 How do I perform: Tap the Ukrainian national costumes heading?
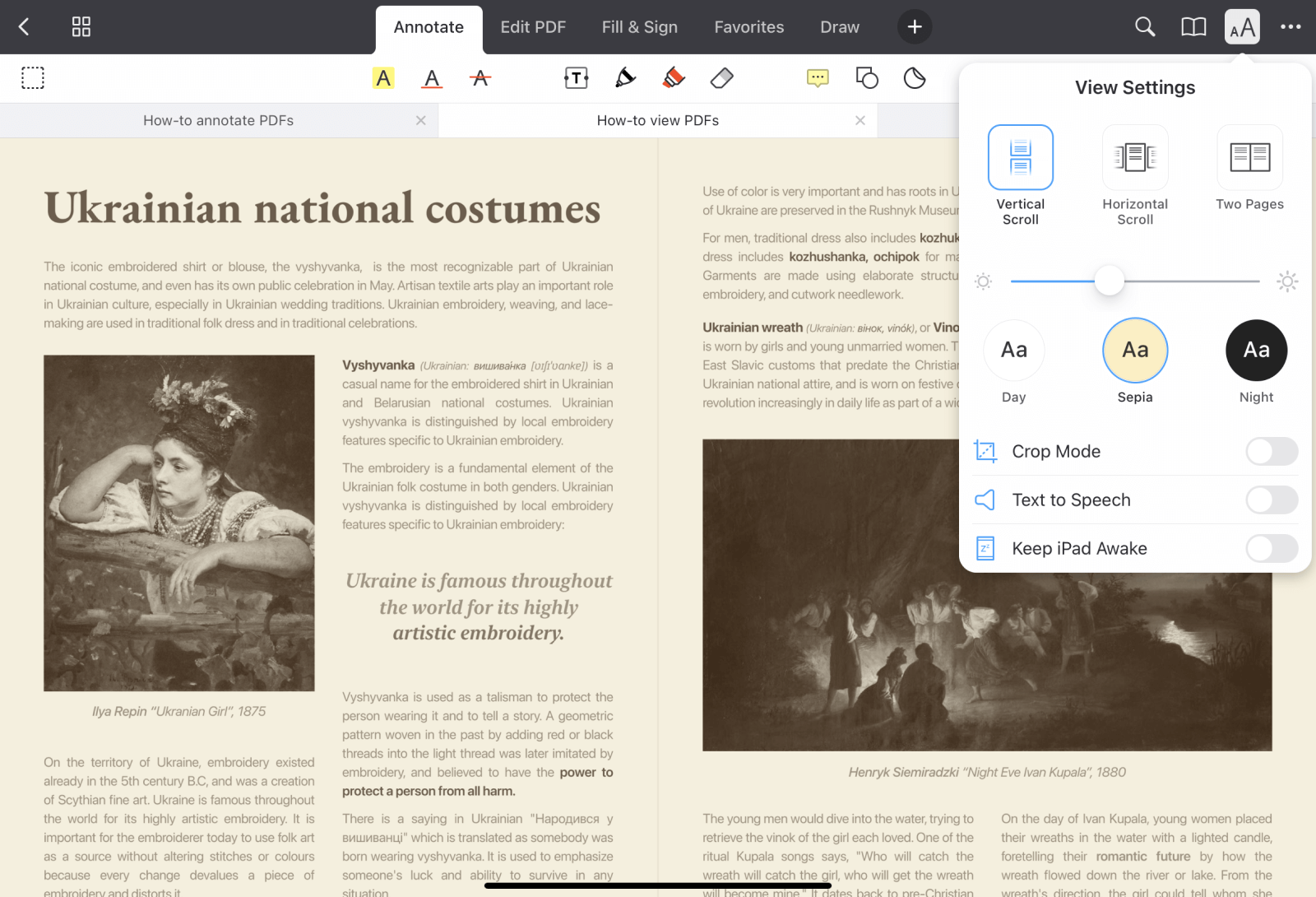click(x=322, y=208)
